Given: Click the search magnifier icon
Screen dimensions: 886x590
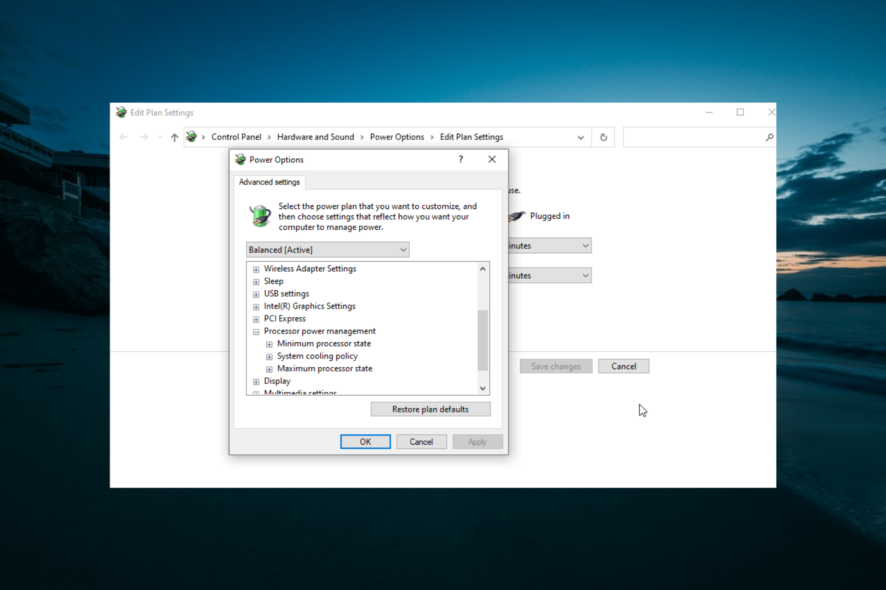Looking at the screenshot, I should (769, 137).
